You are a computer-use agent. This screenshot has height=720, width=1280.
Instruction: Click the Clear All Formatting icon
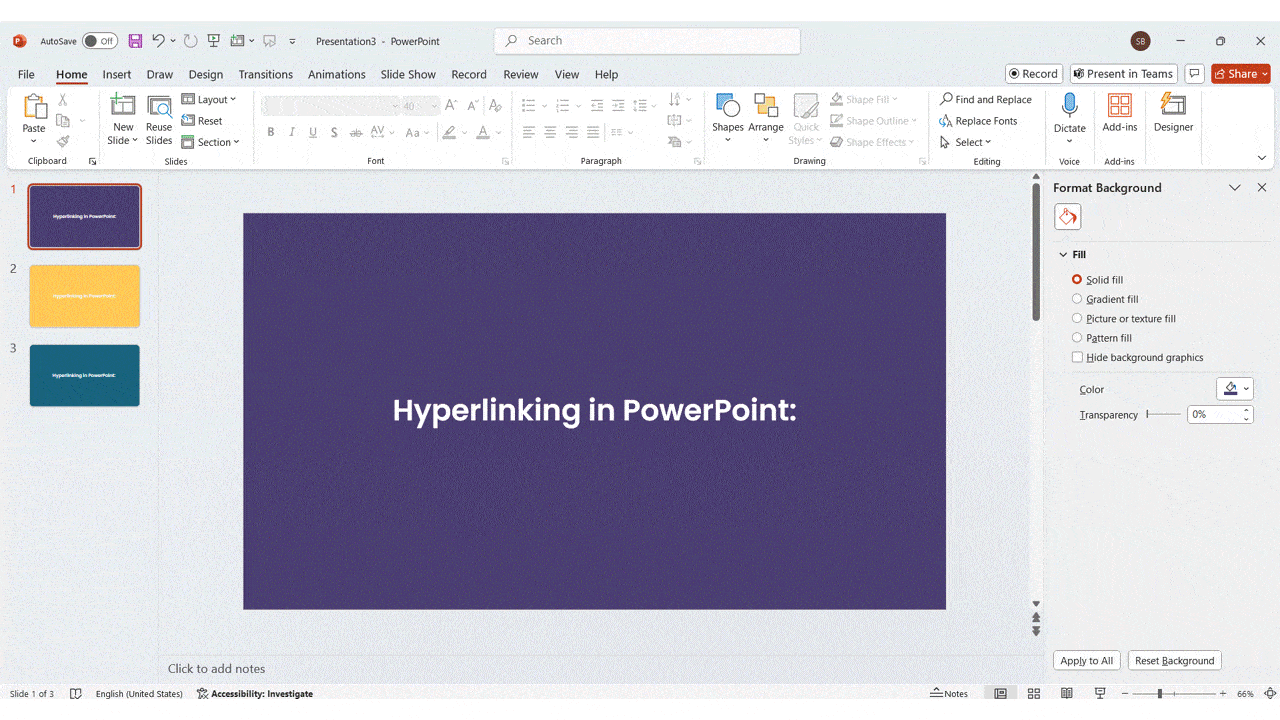coord(495,105)
